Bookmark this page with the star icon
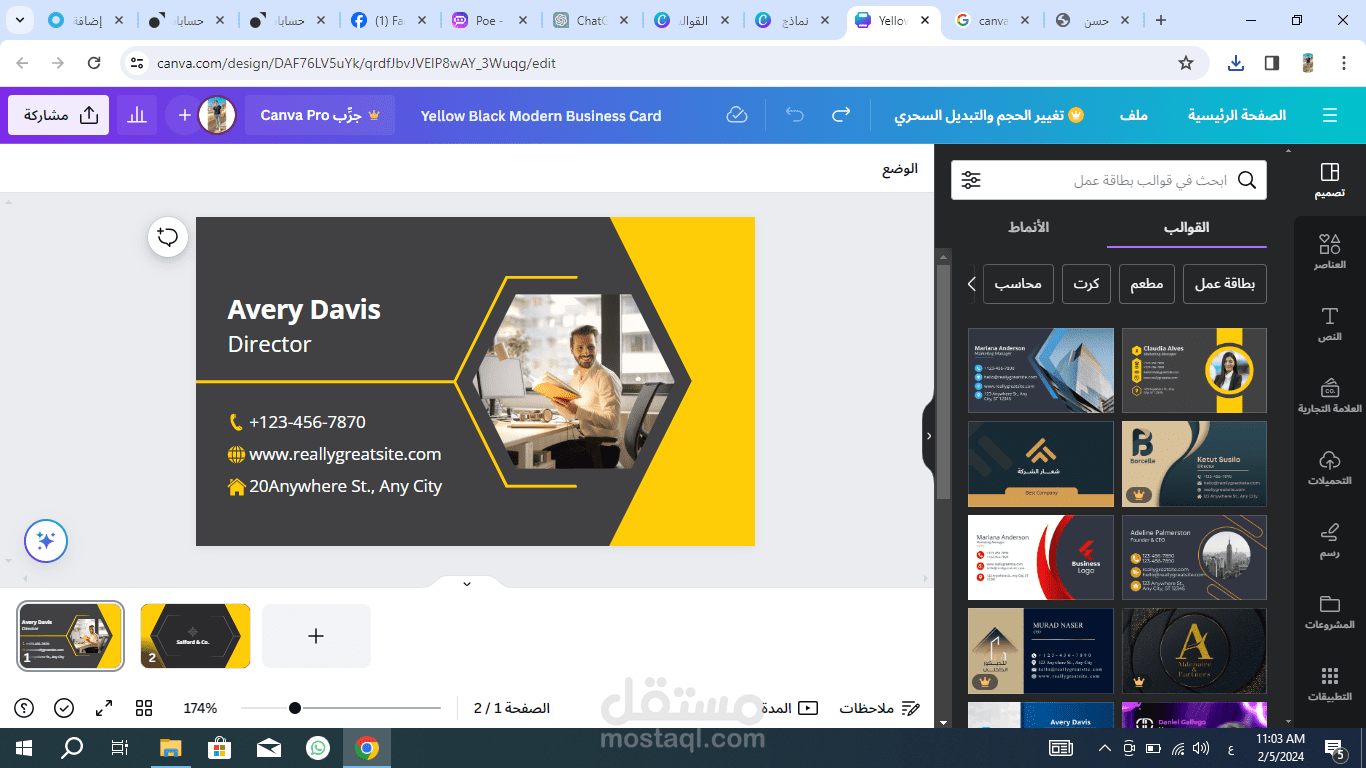The image size is (1366, 768). pos(1186,63)
